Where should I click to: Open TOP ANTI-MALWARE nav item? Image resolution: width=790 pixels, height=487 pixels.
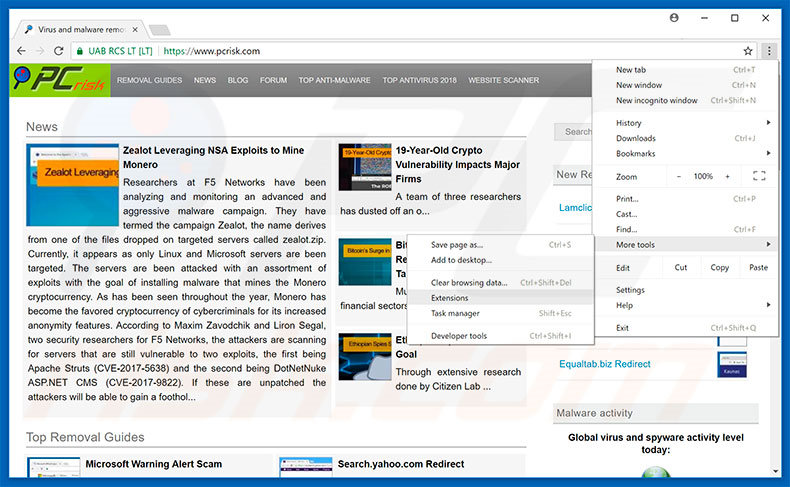point(335,80)
